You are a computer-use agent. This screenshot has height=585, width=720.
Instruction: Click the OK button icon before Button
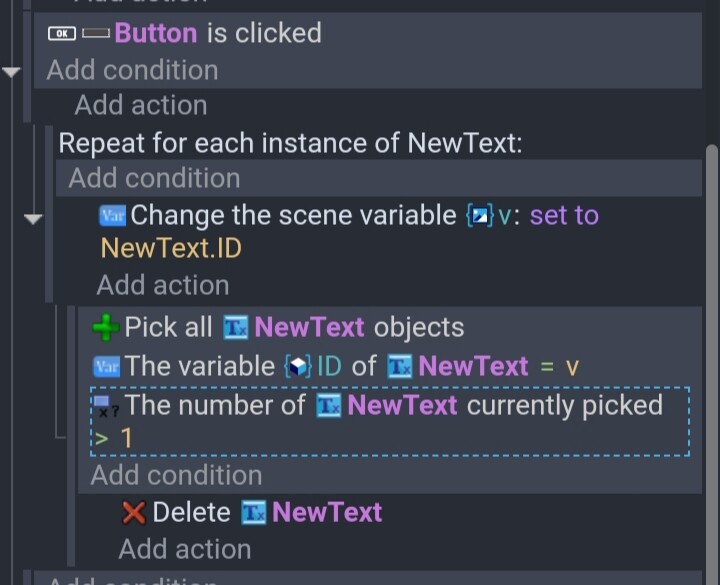point(62,33)
